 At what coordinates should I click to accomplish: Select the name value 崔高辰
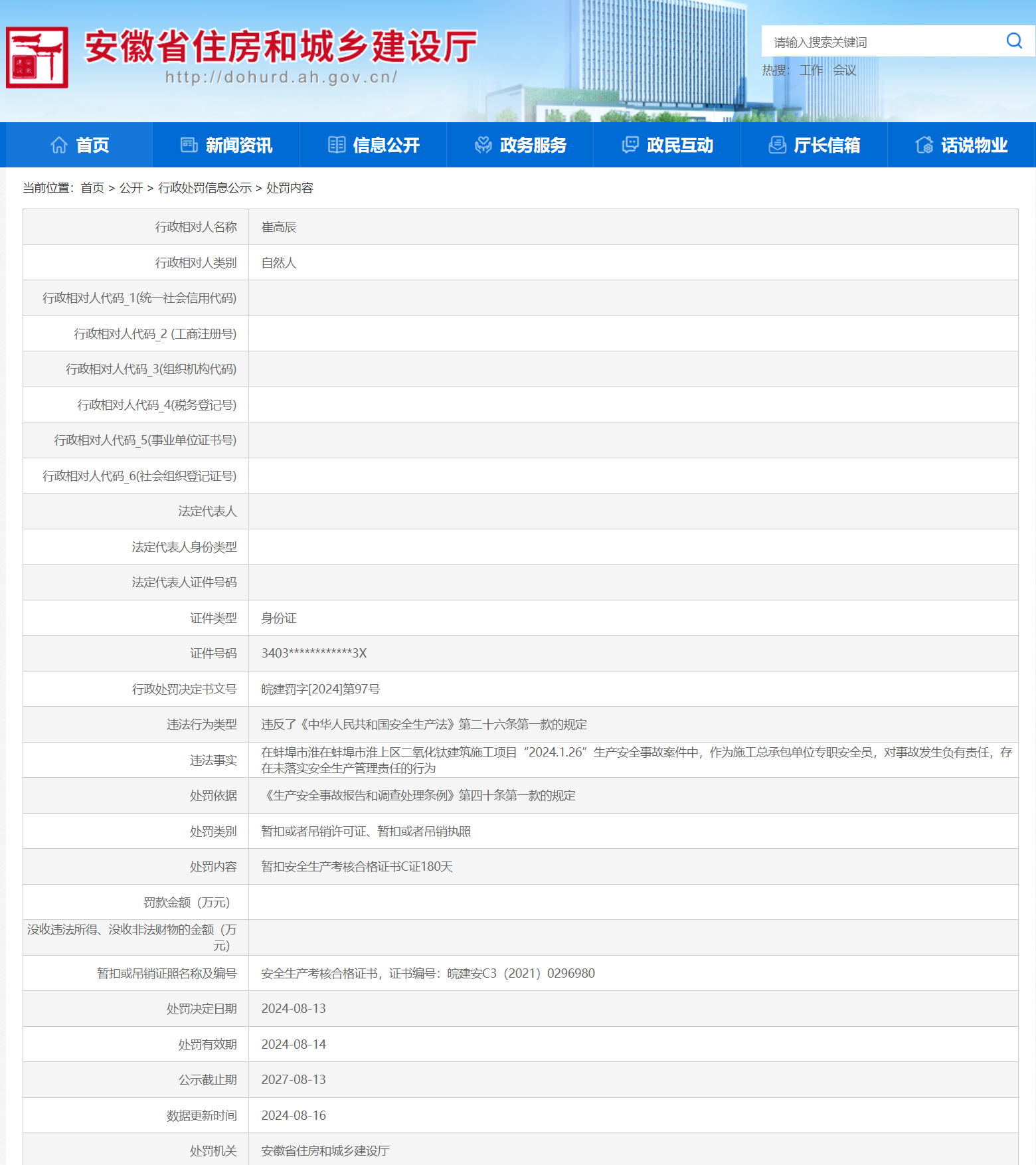(x=279, y=227)
